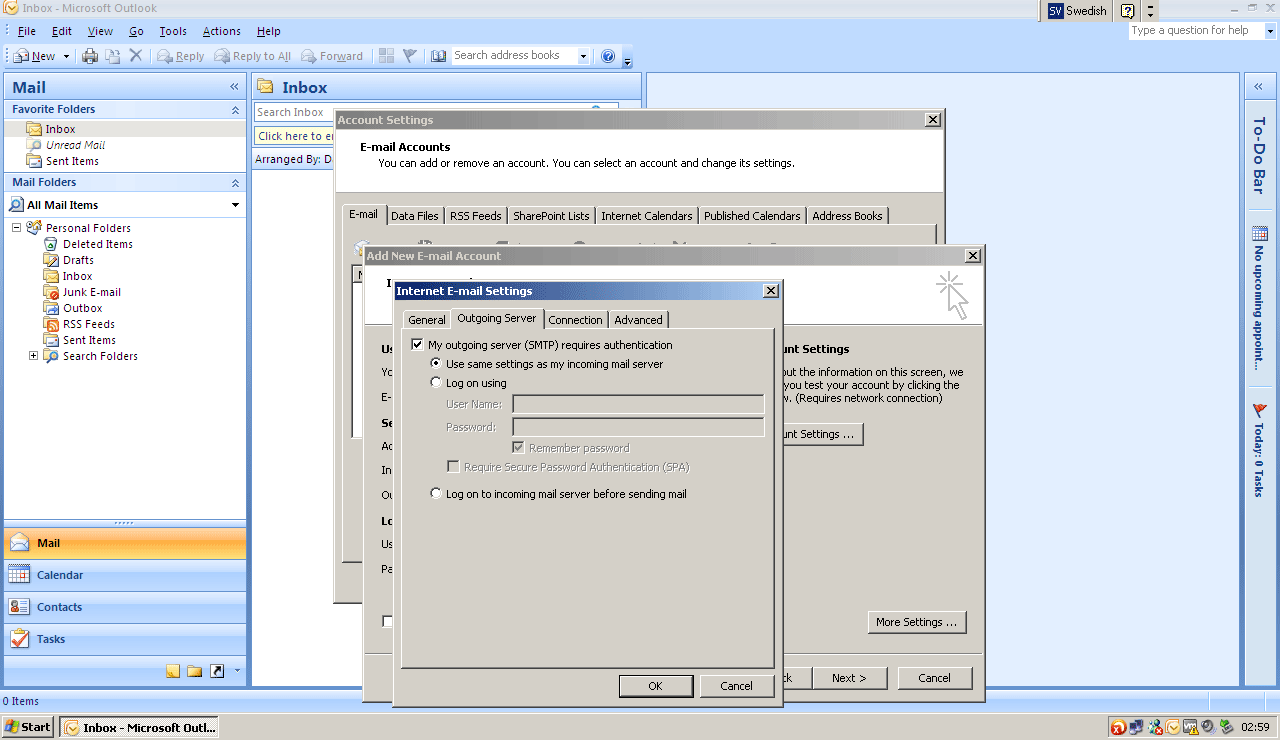The width and height of the screenshot is (1280, 740).
Task: Open Search address books dropdown
Action: coord(583,57)
